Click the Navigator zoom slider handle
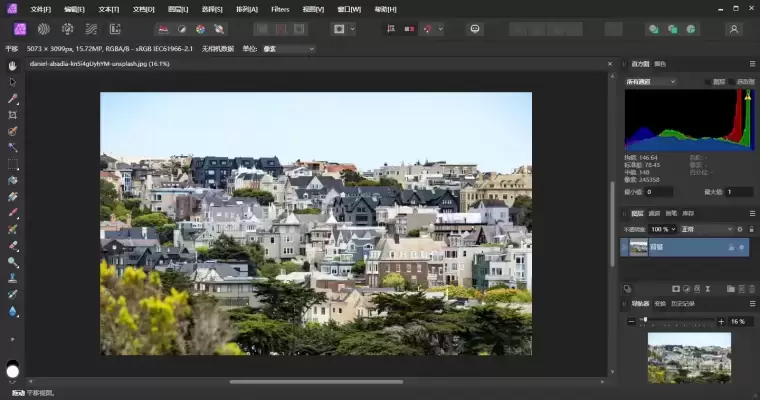The height and width of the screenshot is (400, 760). (x=646, y=320)
